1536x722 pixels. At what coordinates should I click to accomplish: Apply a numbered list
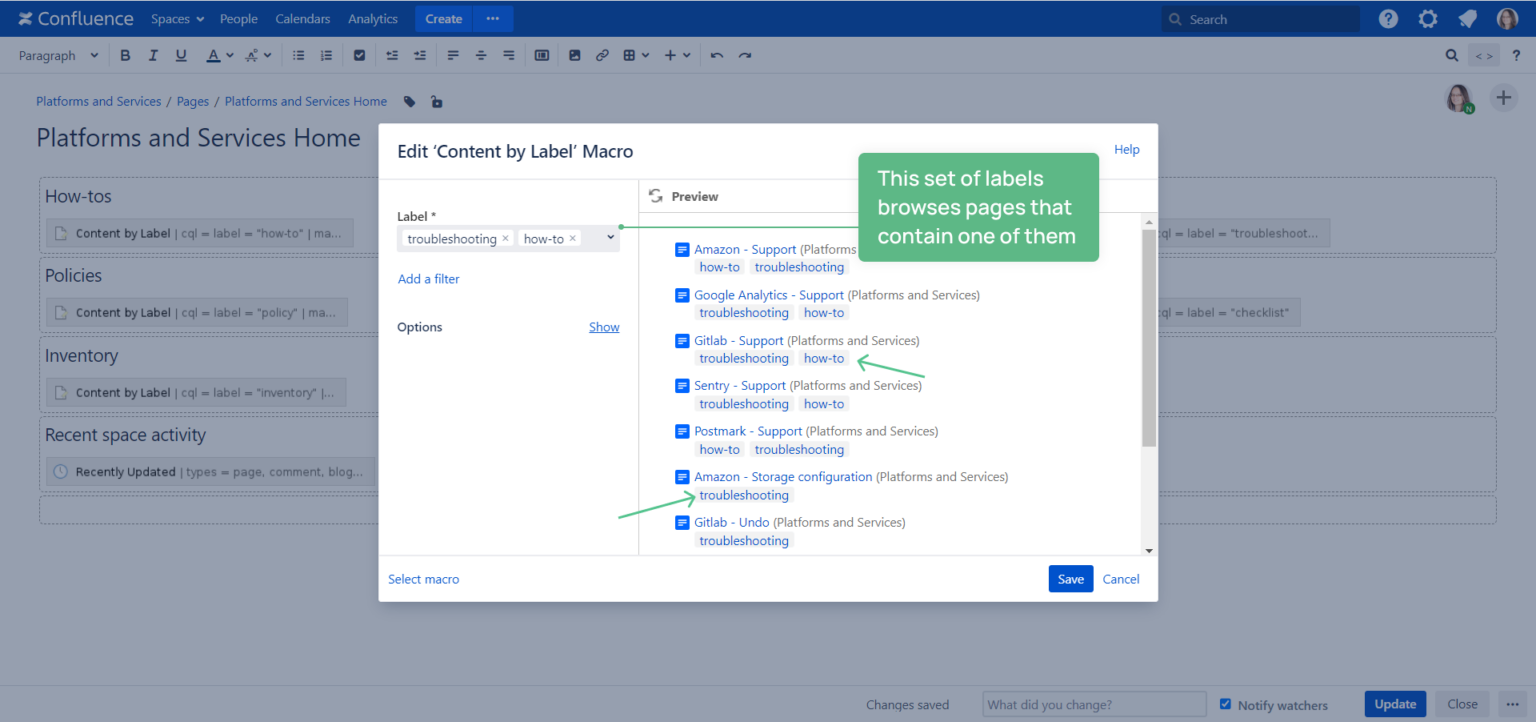(326, 55)
